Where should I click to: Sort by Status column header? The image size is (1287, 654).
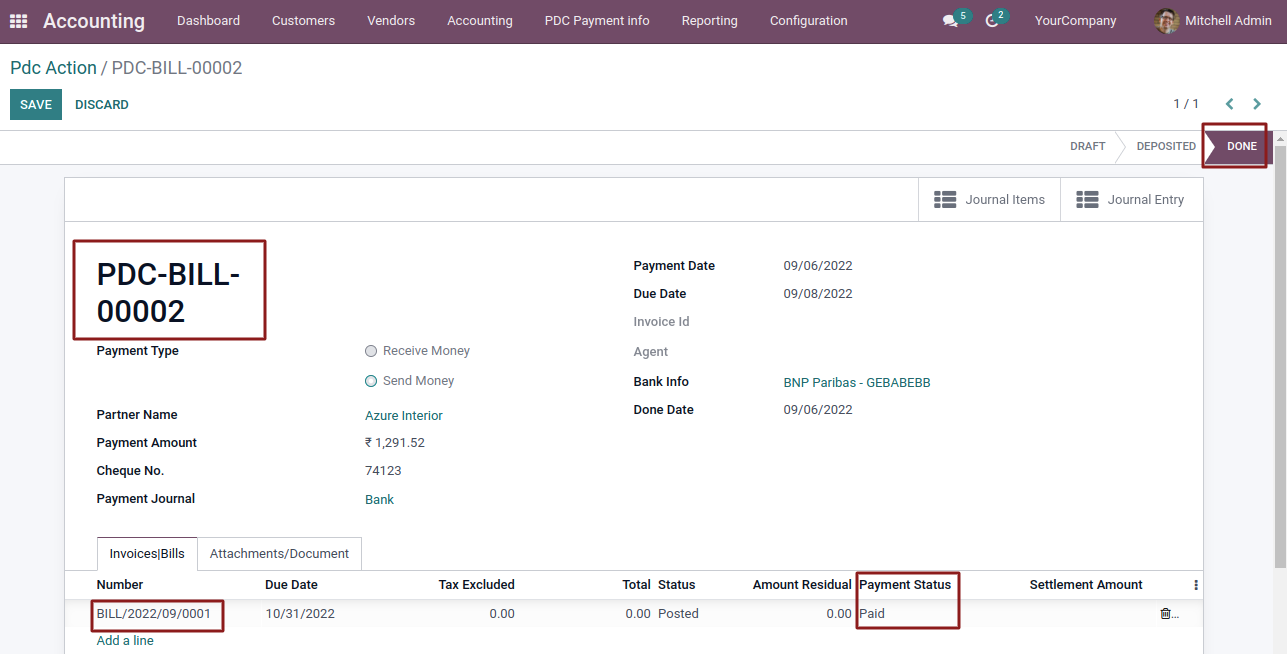point(677,585)
